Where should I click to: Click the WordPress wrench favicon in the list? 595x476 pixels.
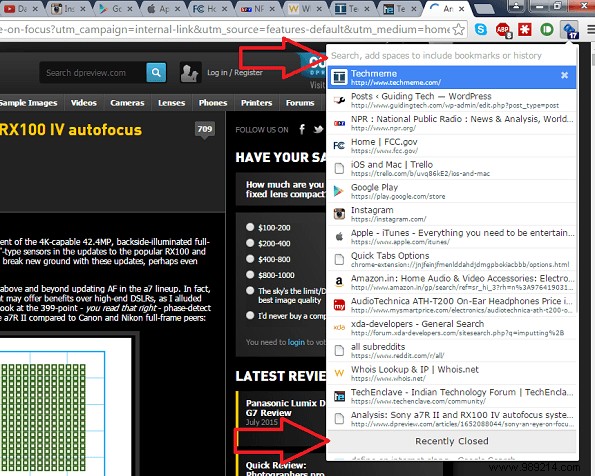(339, 100)
